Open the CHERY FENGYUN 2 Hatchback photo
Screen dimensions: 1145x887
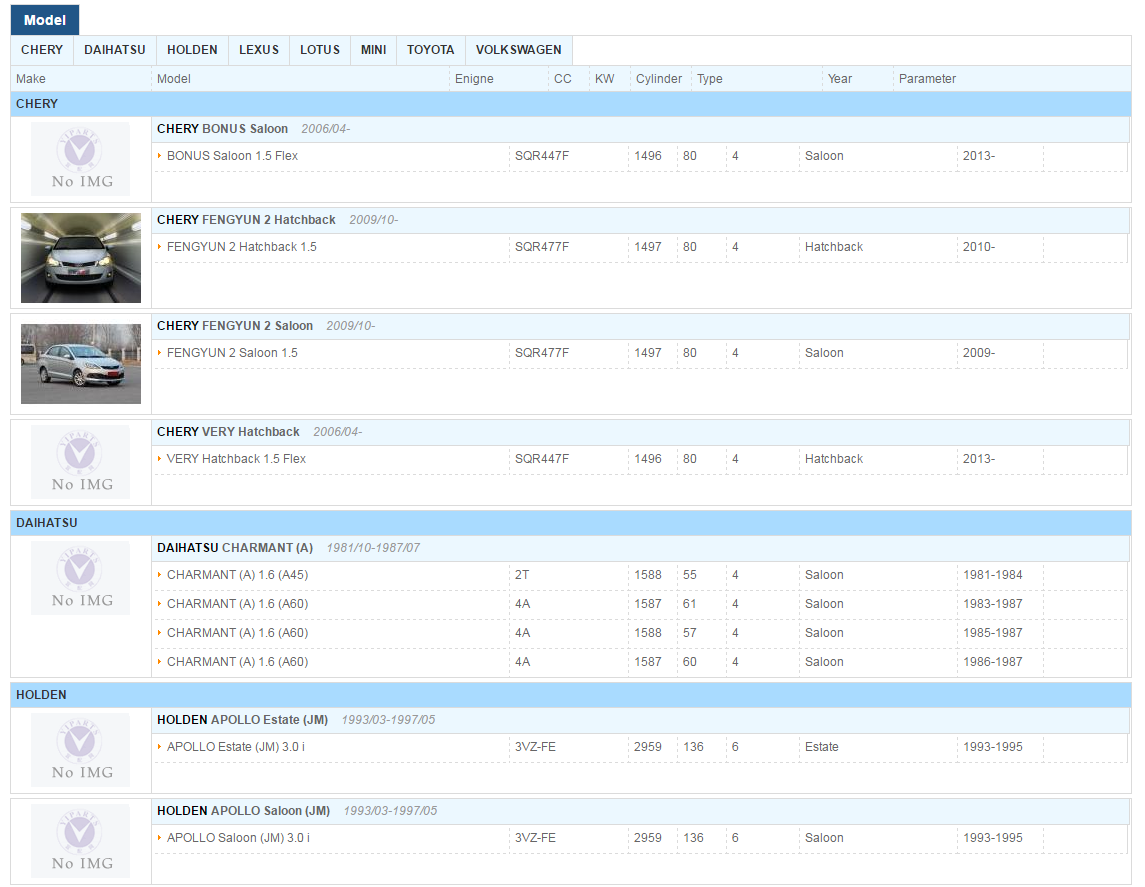coord(81,258)
